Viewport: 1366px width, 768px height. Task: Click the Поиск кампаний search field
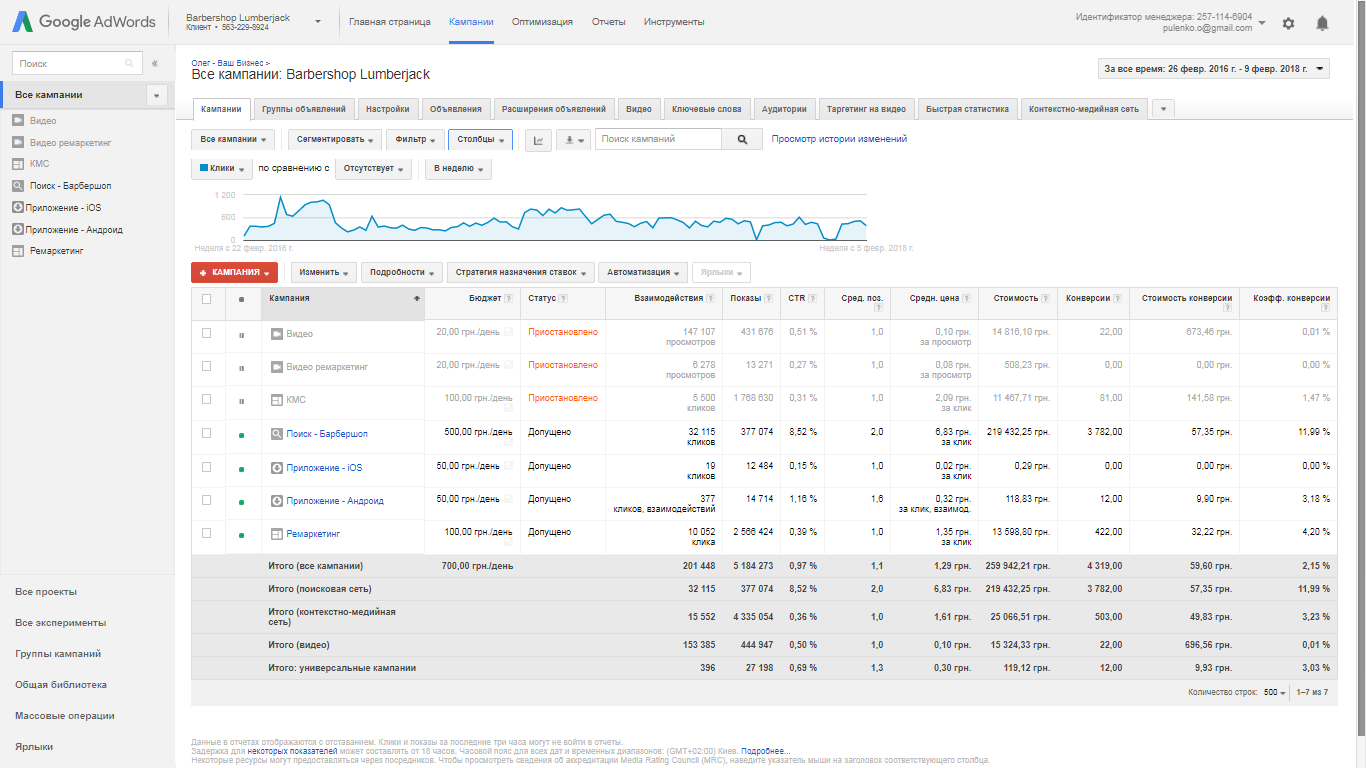pyautogui.click(x=658, y=140)
